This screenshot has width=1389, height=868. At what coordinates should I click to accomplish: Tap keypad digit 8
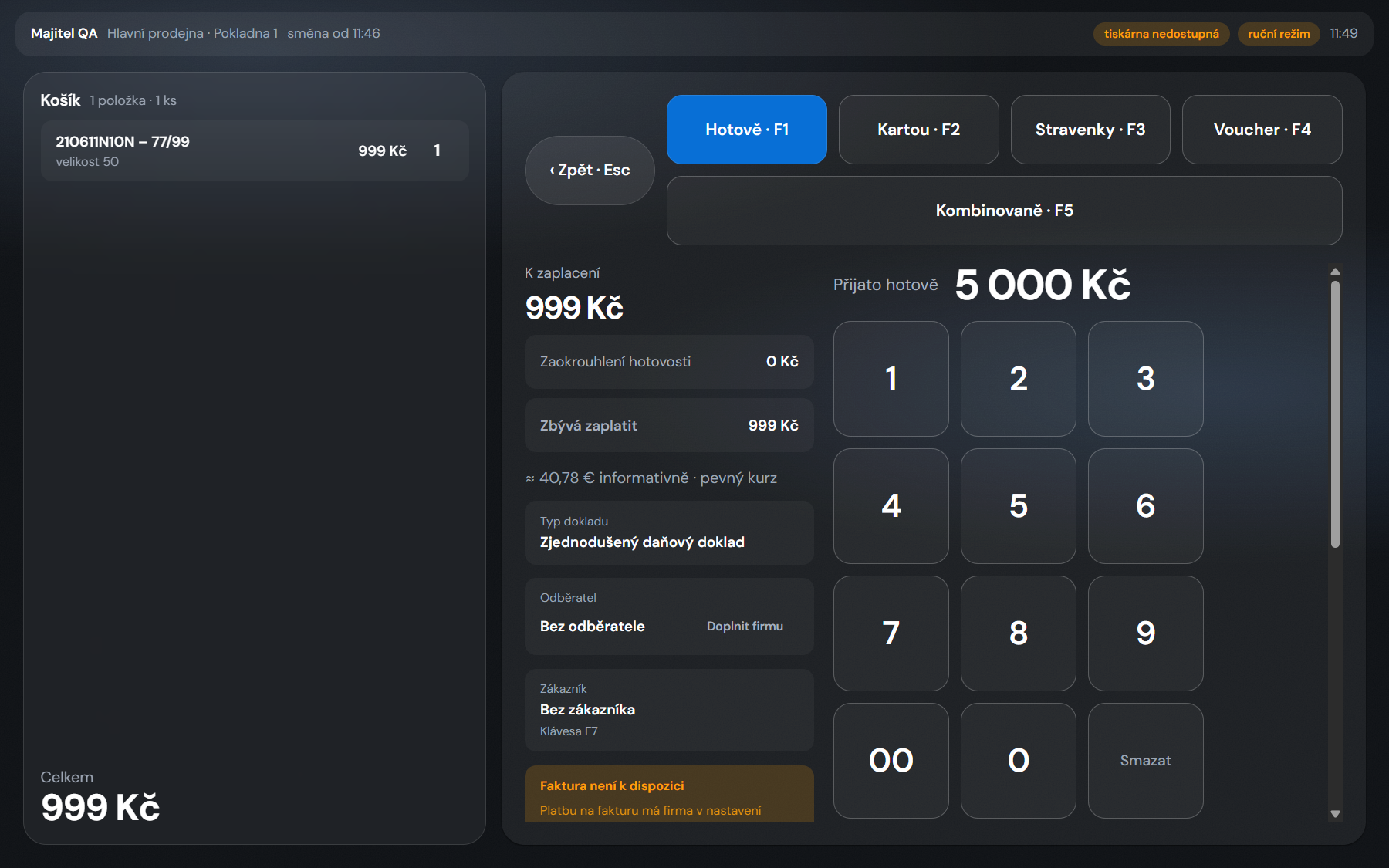coord(1019,633)
